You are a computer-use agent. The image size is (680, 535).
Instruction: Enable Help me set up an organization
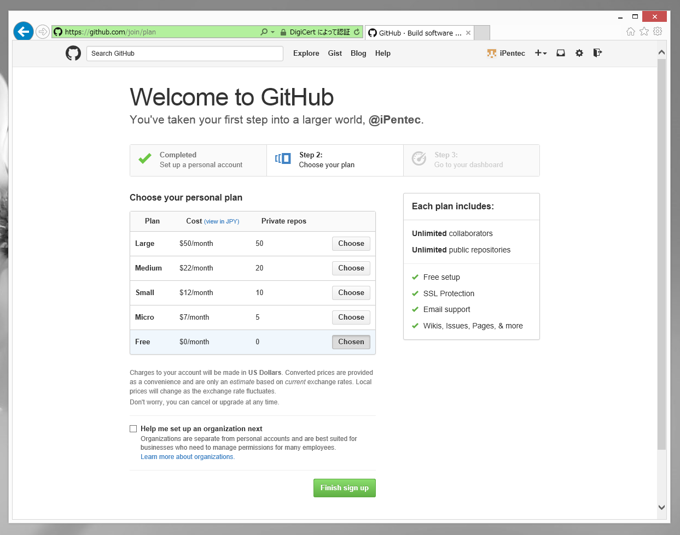point(133,429)
